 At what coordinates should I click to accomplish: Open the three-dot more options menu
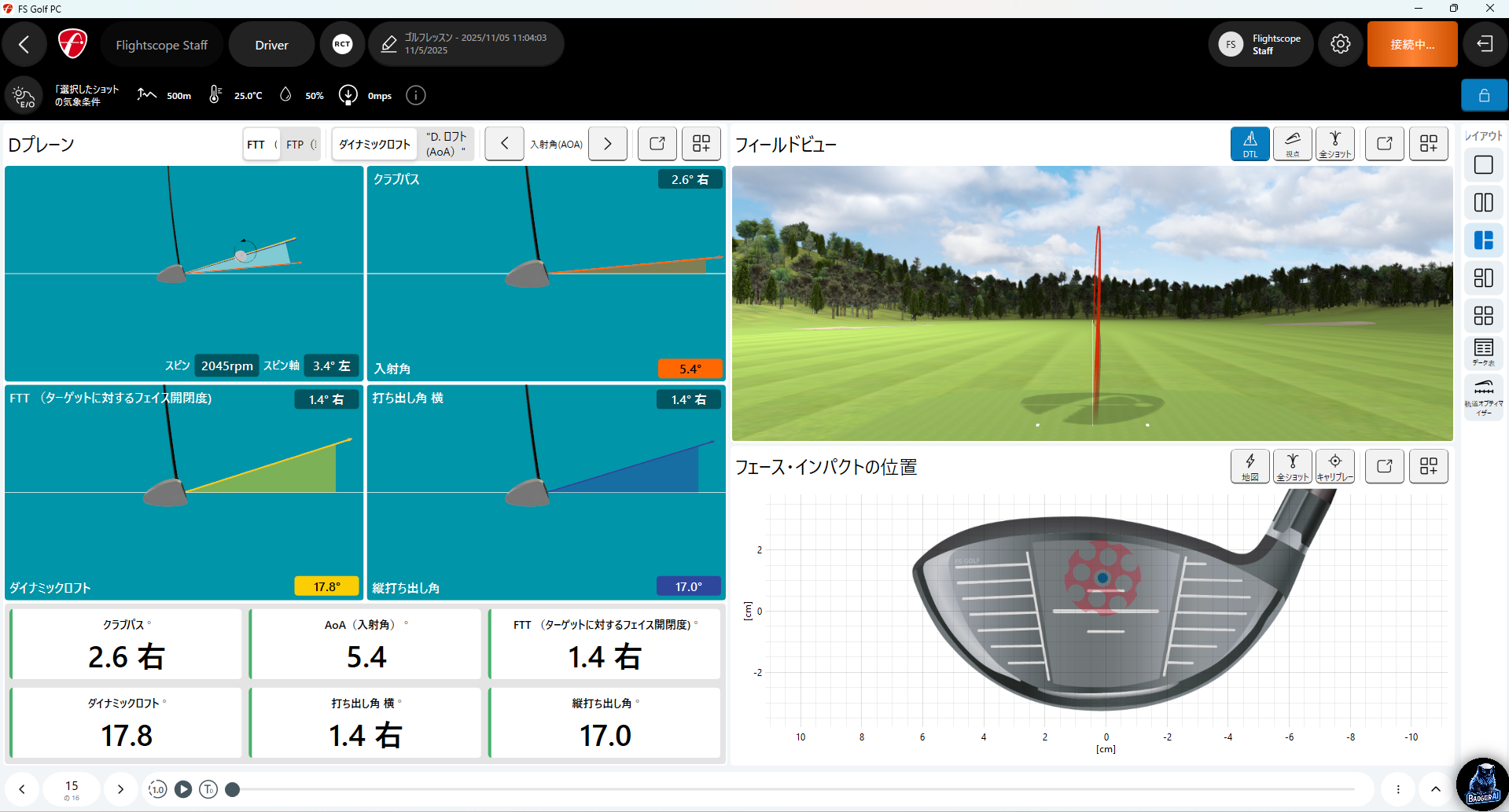tap(1398, 789)
